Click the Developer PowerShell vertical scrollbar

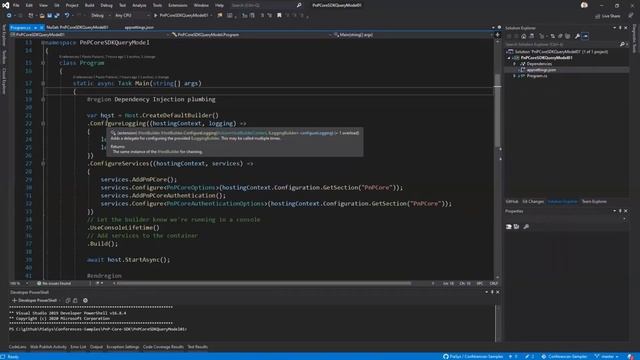[497, 323]
